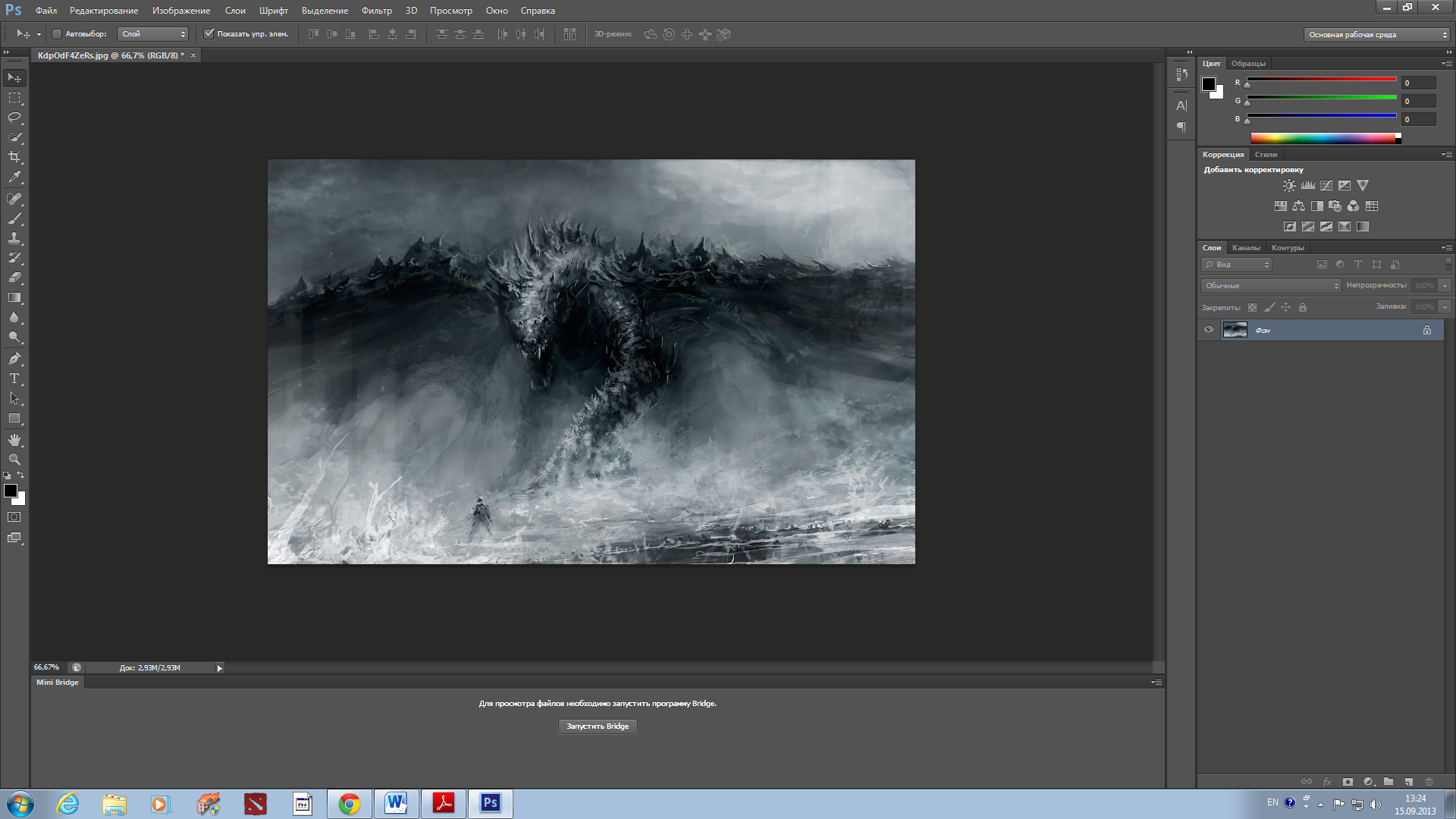Screen dimensions: 1456x819
Task: Select the Zoom tool in toolbox
Action: tap(14, 460)
